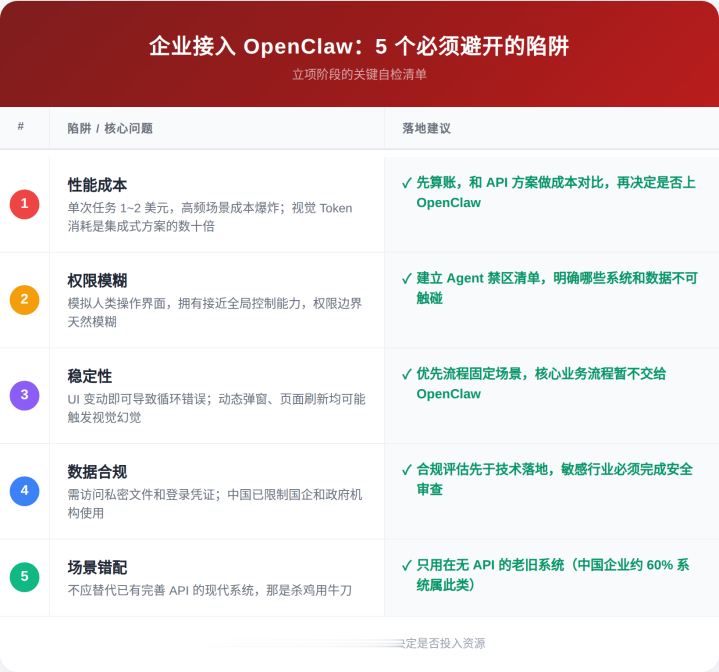
Task: Click description '需访问私密文件和登录凭证'
Action: (215, 504)
